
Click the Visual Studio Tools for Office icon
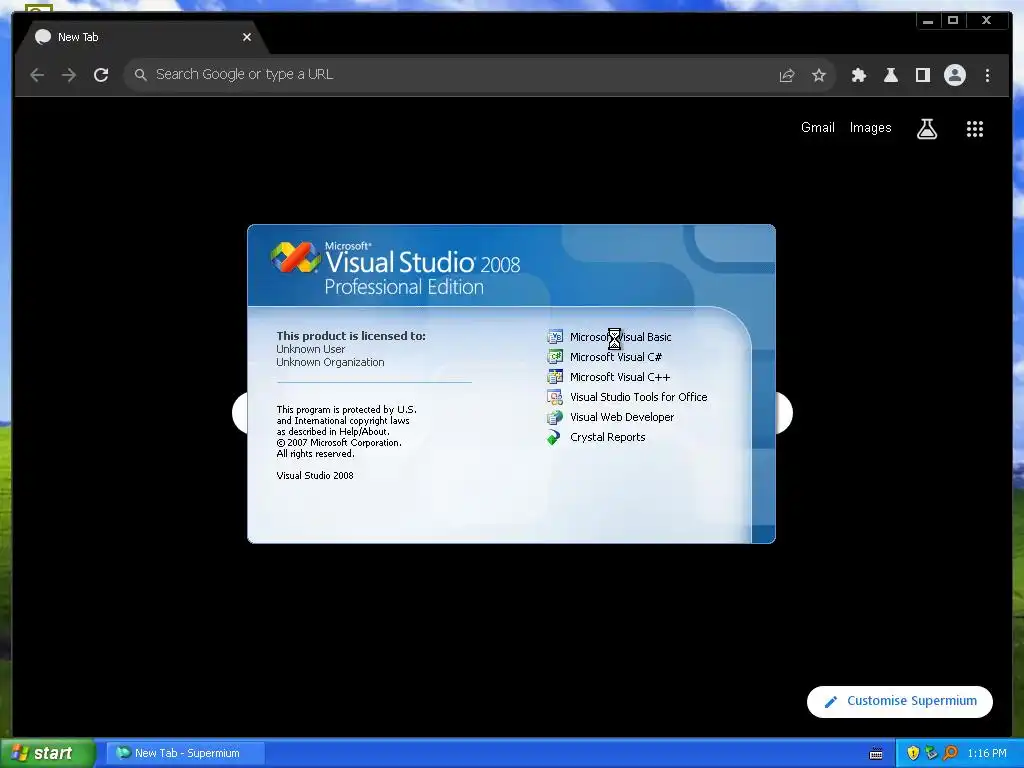point(554,397)
